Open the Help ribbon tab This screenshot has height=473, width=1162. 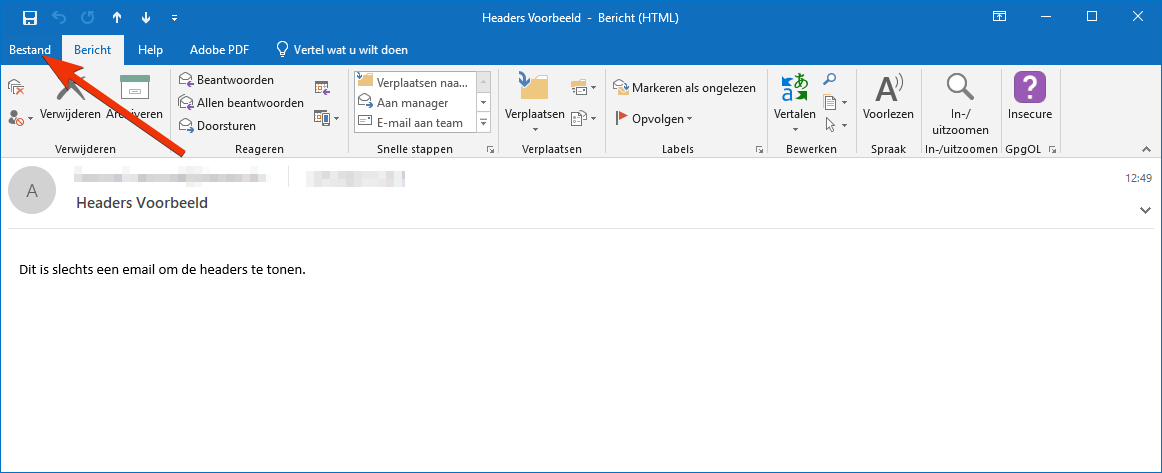[x=150, y=49]
